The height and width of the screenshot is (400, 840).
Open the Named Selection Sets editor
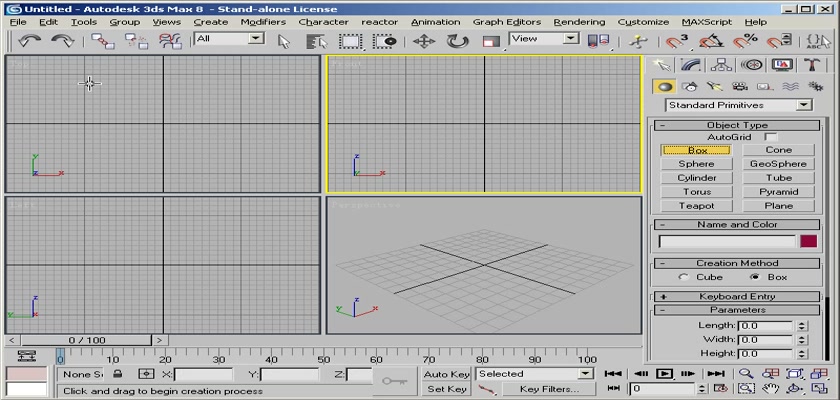pos(818,41)
